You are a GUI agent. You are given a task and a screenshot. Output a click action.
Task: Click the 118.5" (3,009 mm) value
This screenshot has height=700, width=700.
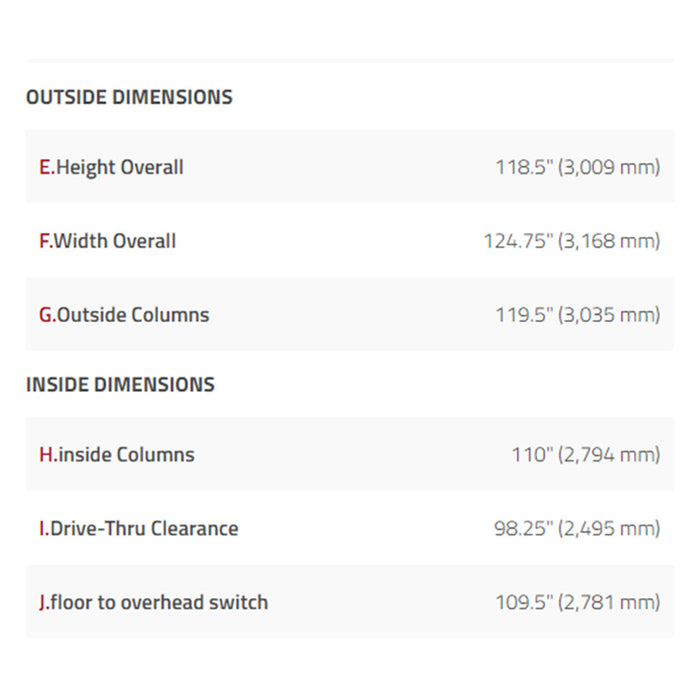coord(578,167)
